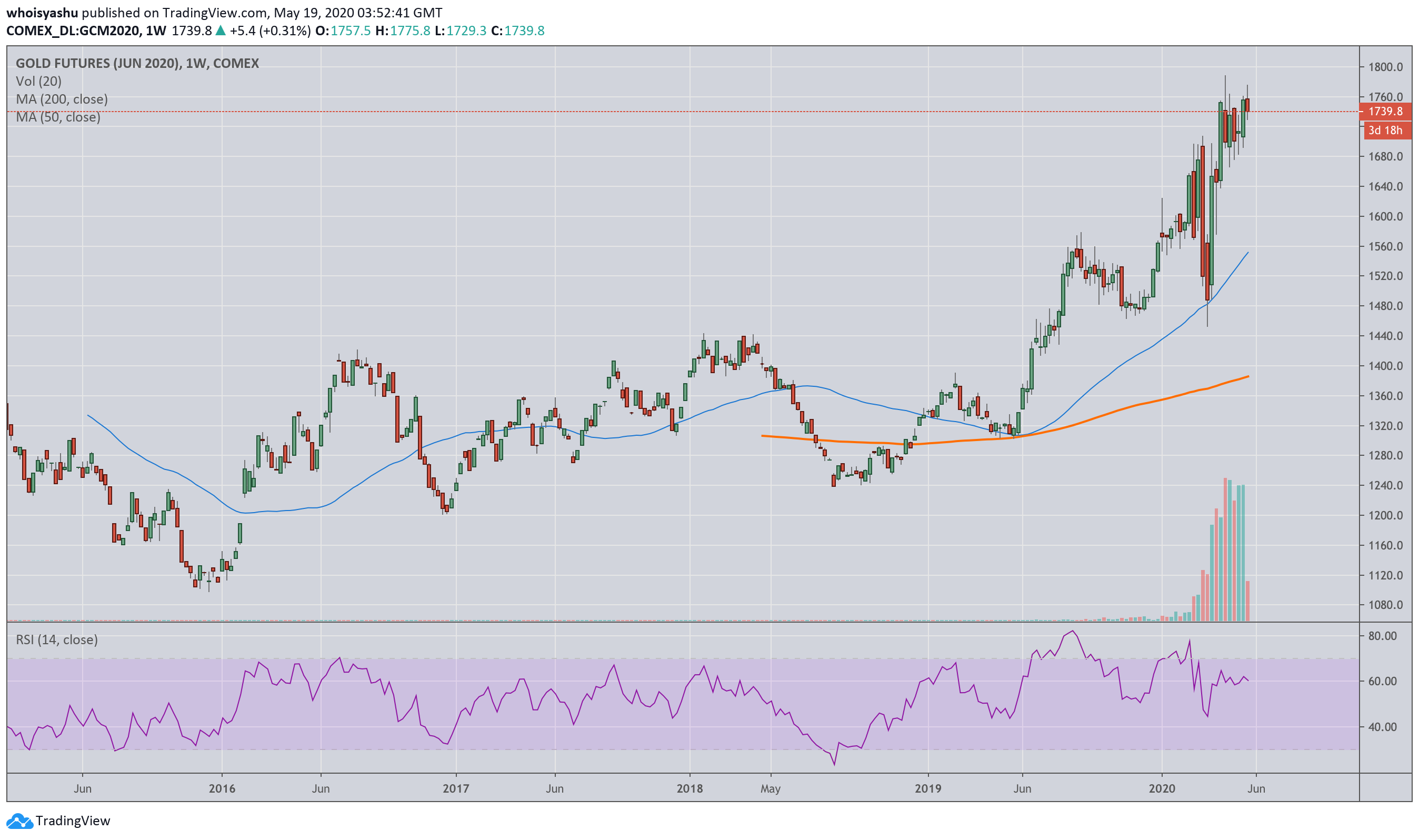Click the COMEX_DL:GCM2020 symbol text
This screenshot has width=1419, height=840.
tap(73, 31)
